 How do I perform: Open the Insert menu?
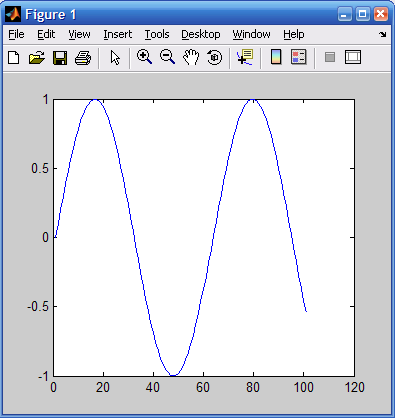point(118,34)
